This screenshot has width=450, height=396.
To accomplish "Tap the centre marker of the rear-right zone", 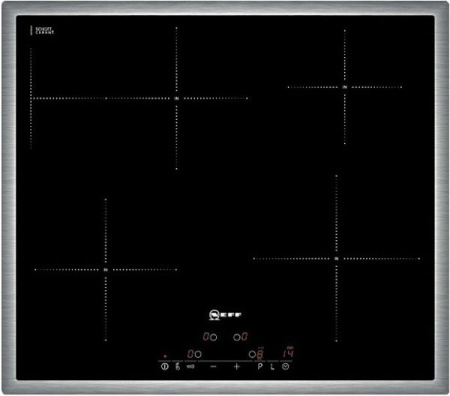I will point(345,87).
